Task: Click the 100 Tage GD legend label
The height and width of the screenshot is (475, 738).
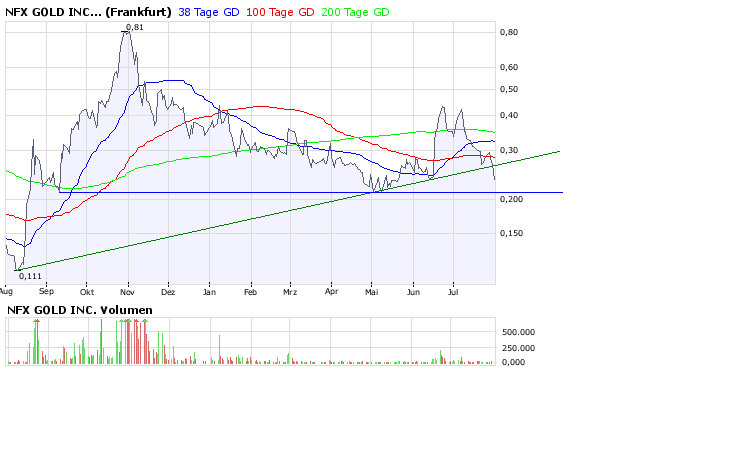Action: [x=281, y=12]
